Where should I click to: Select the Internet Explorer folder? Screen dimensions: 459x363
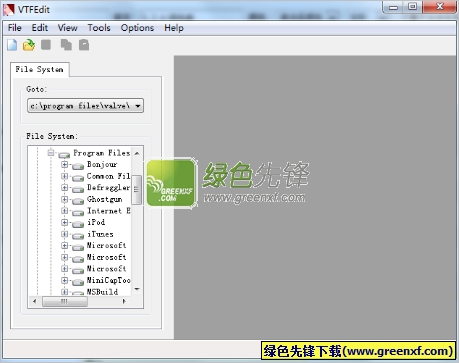108,211
